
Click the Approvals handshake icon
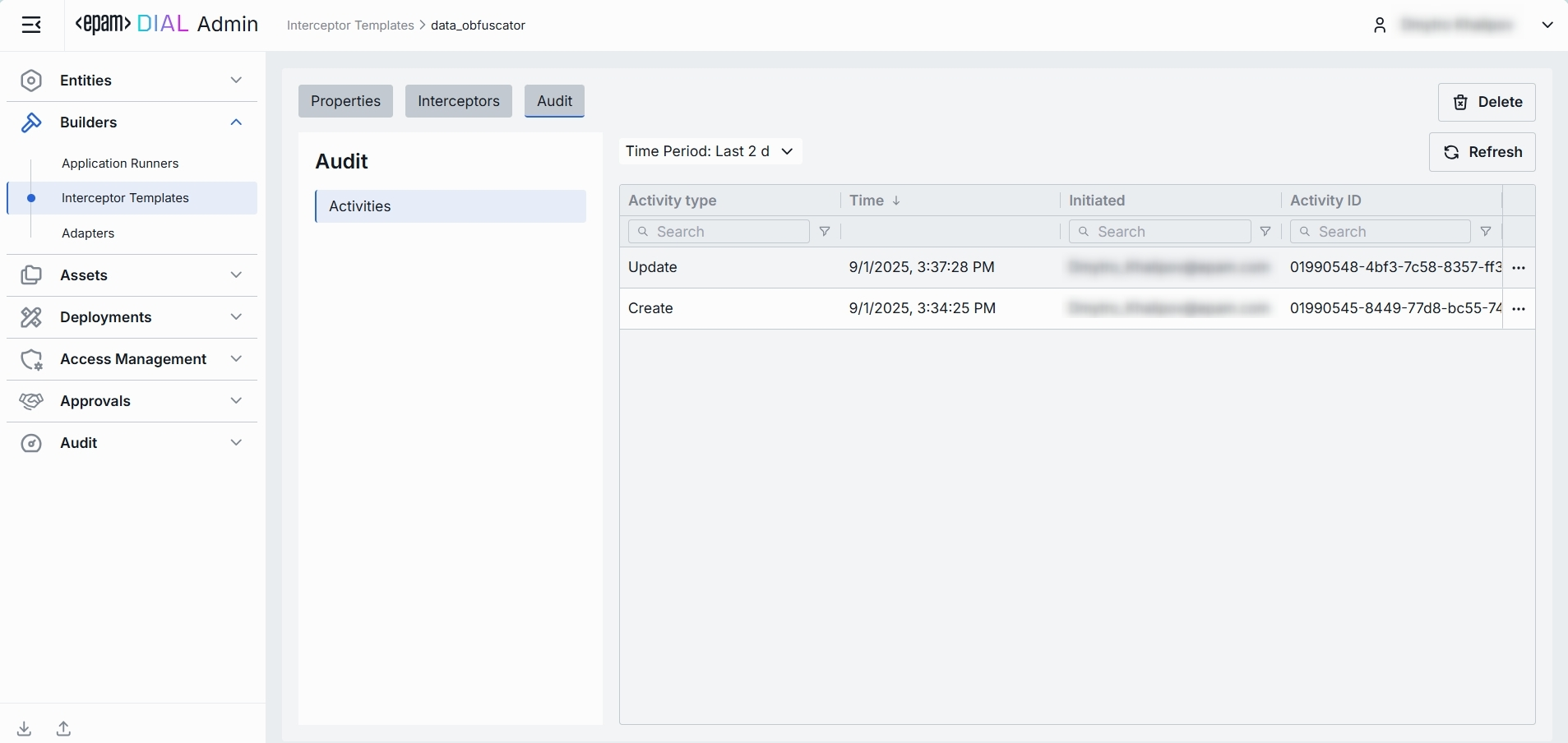click(x=31, y=401)
